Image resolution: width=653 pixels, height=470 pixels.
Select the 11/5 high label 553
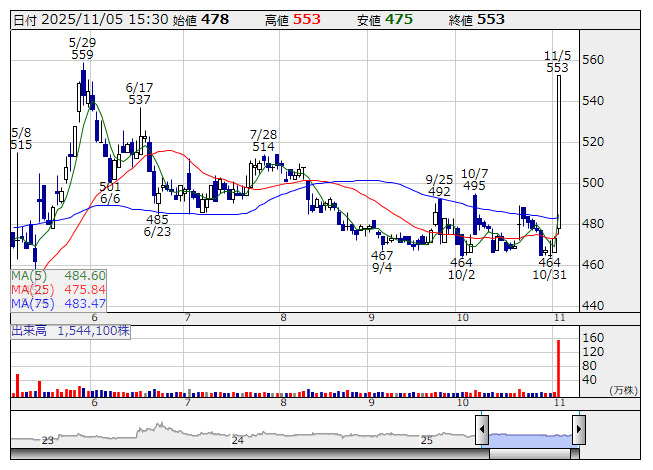(557, 67)
